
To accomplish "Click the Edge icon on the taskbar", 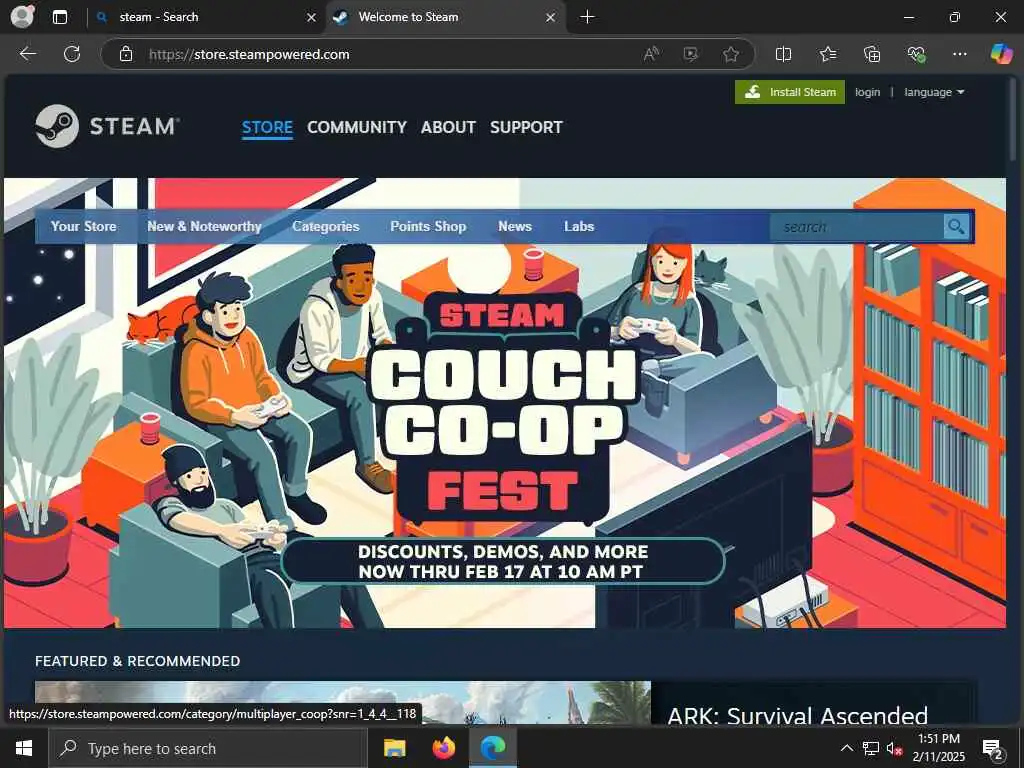I will click(x=493, y=748).
